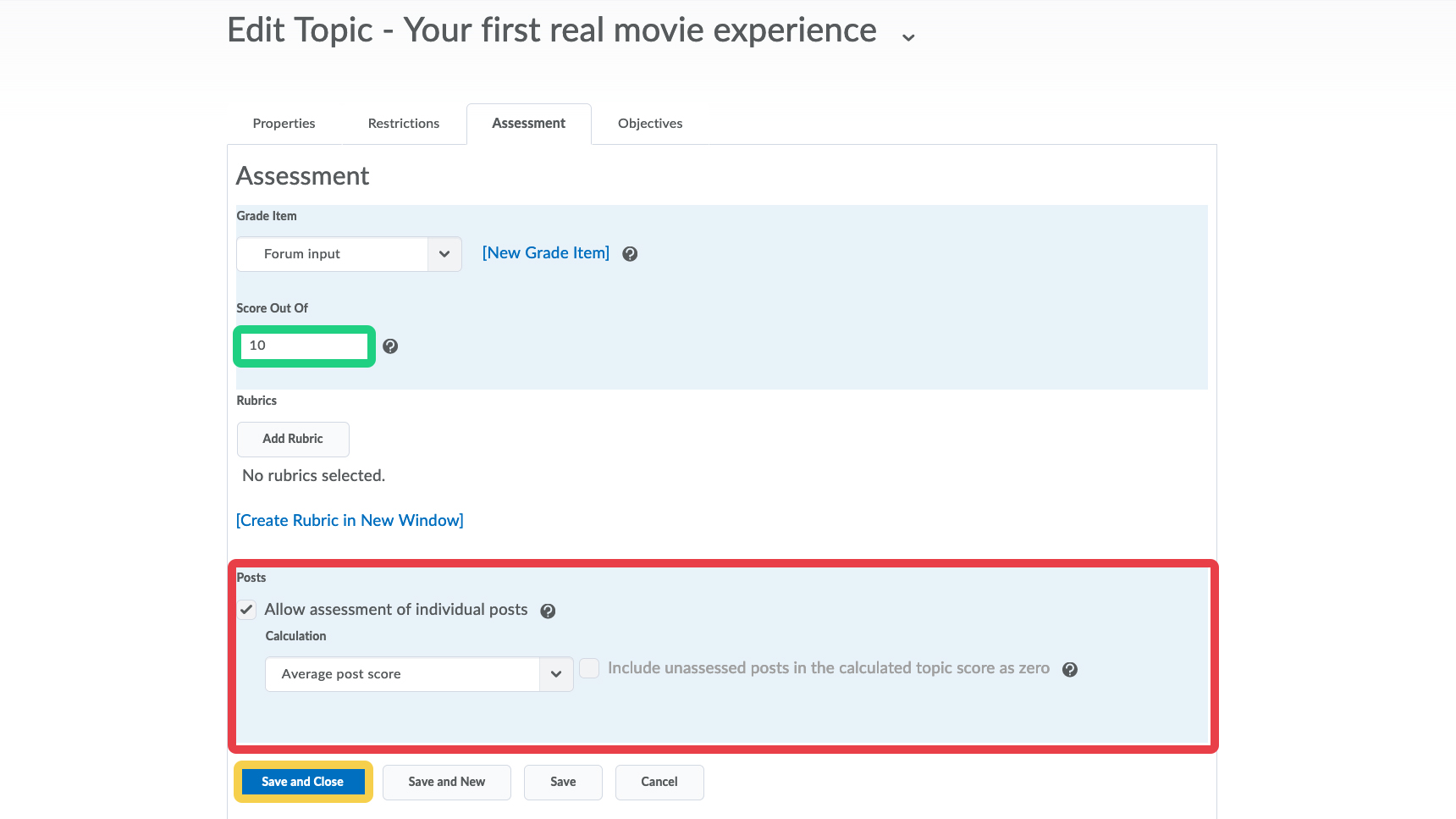Cancel editing the topic
1456x819 pixels.
coord(659,783)
